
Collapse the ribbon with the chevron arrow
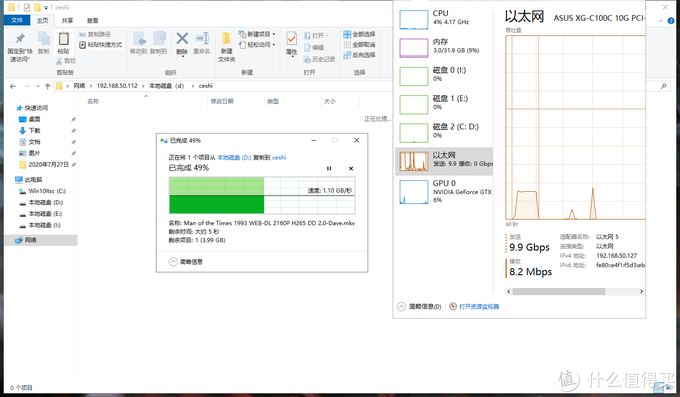tap(660, 20)
